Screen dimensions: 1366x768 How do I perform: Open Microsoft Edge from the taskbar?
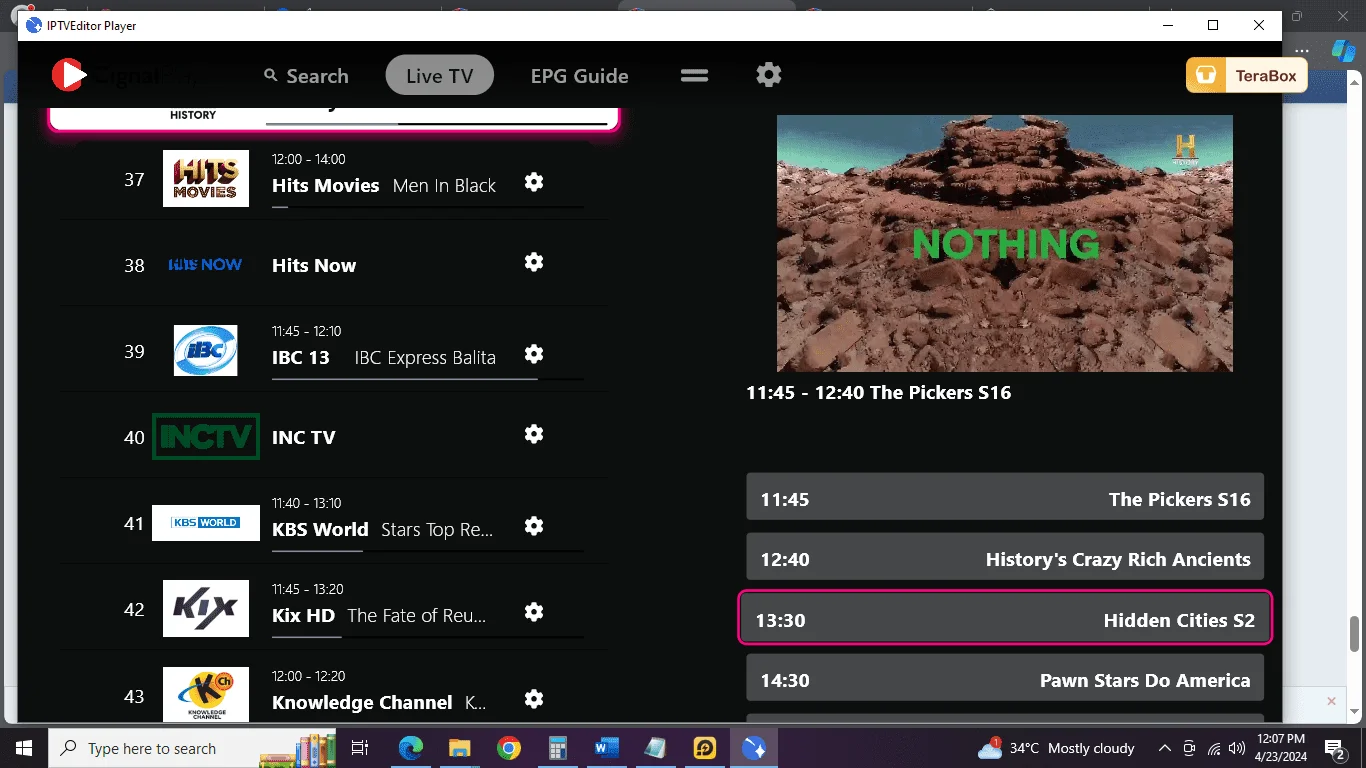[411, 748]
